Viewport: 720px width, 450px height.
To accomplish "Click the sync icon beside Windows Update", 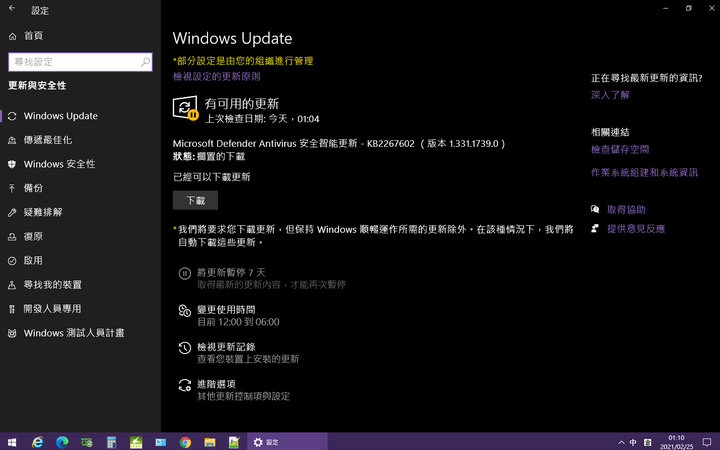I will (12, 116).
